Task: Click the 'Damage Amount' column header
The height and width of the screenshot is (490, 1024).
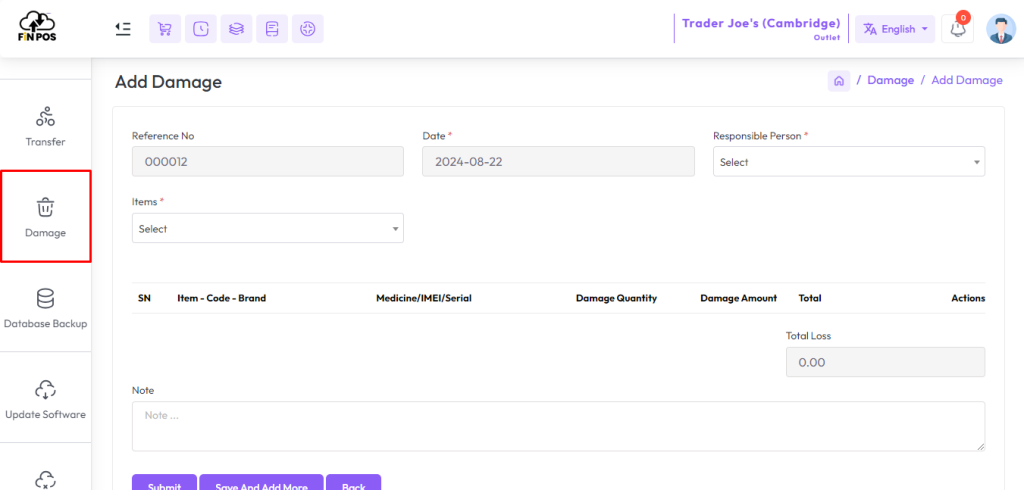Action: click(x=739, y=298)
